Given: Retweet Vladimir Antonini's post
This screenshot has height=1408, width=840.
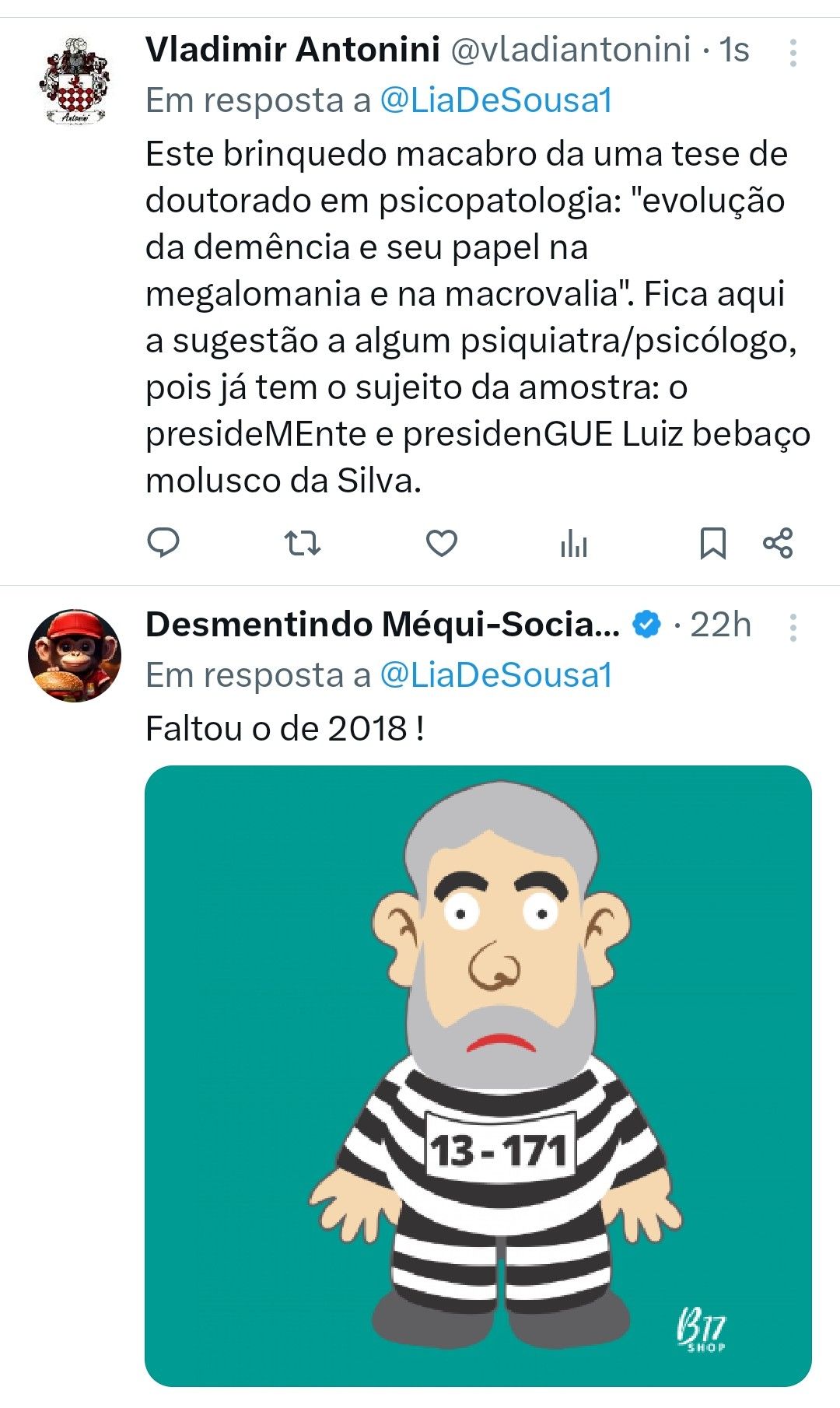Looking at the screenshot, I should point(302,543).
